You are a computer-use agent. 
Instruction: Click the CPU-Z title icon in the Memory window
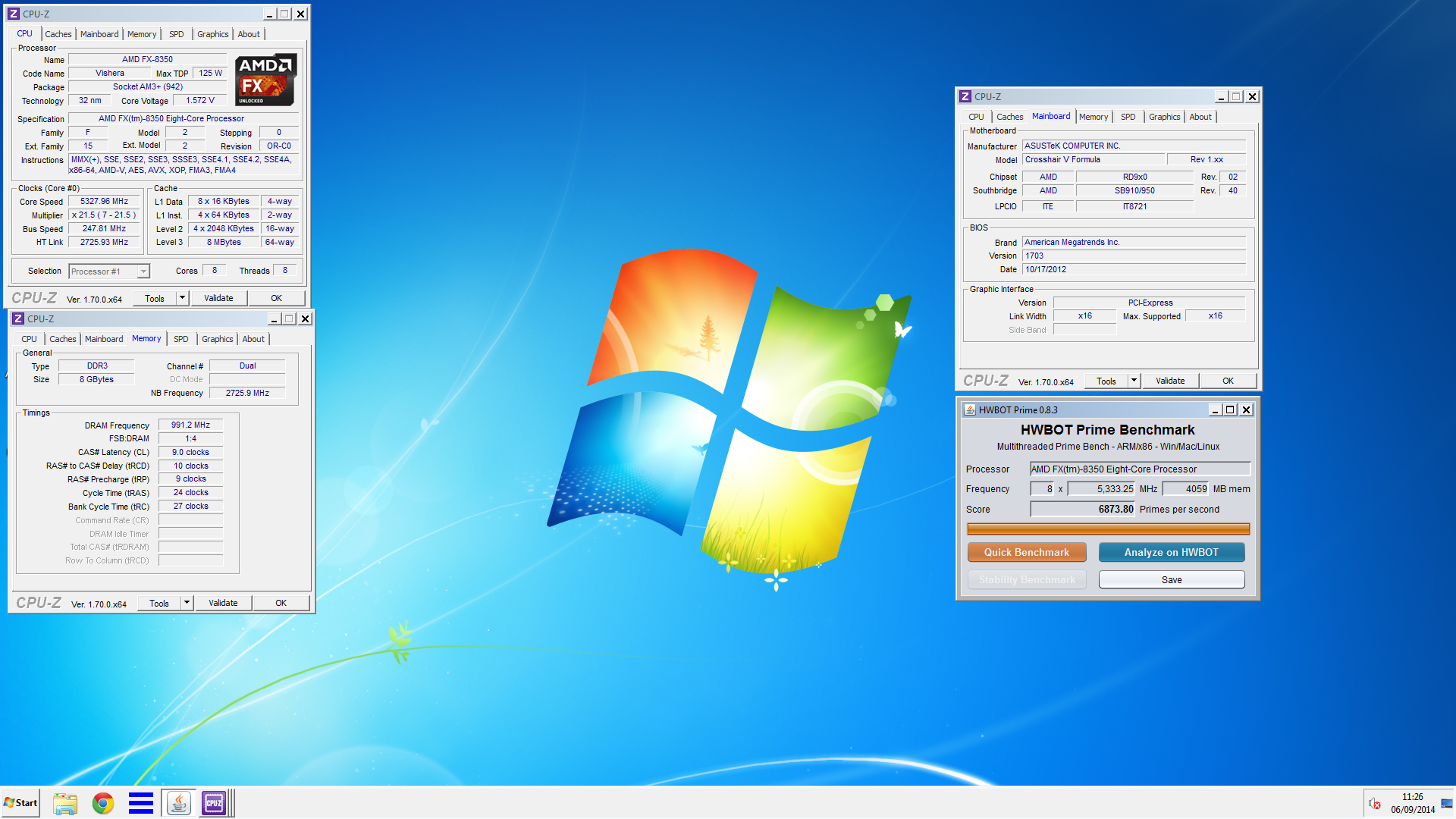[18, 318]
